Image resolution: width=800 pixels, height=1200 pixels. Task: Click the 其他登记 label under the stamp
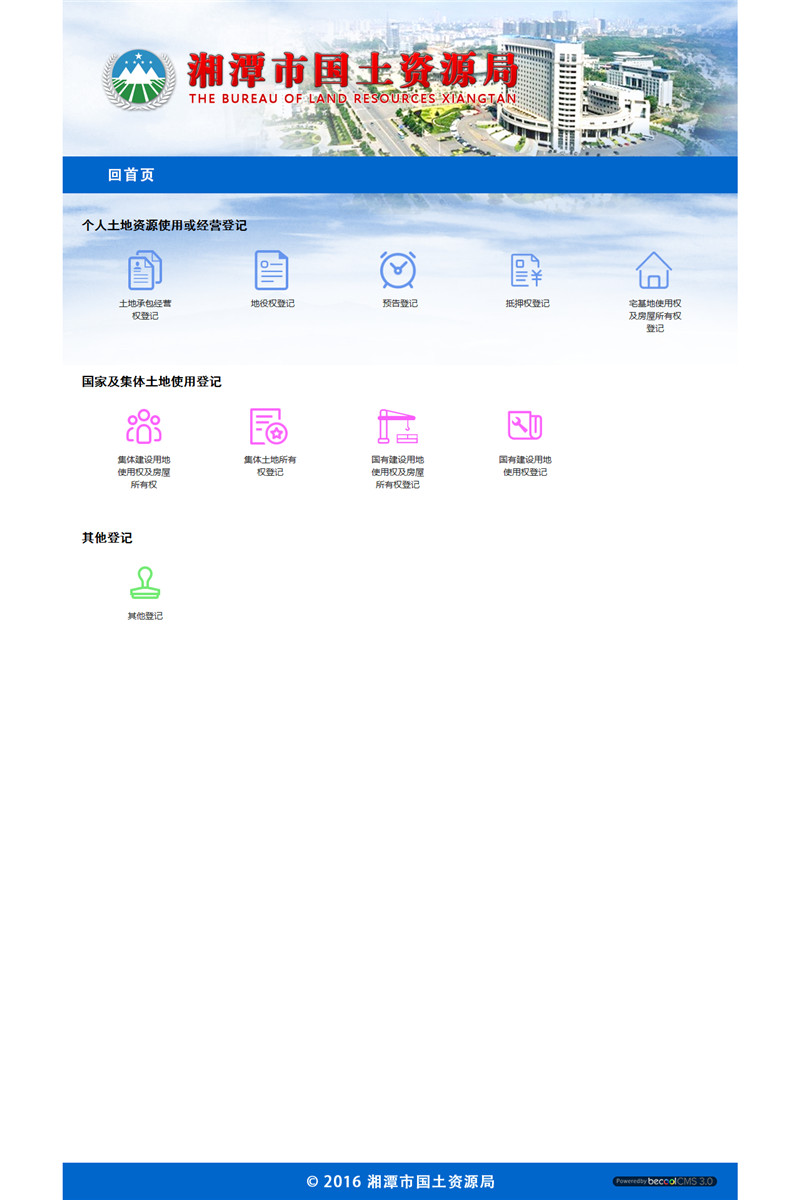[x=145, y=616]
